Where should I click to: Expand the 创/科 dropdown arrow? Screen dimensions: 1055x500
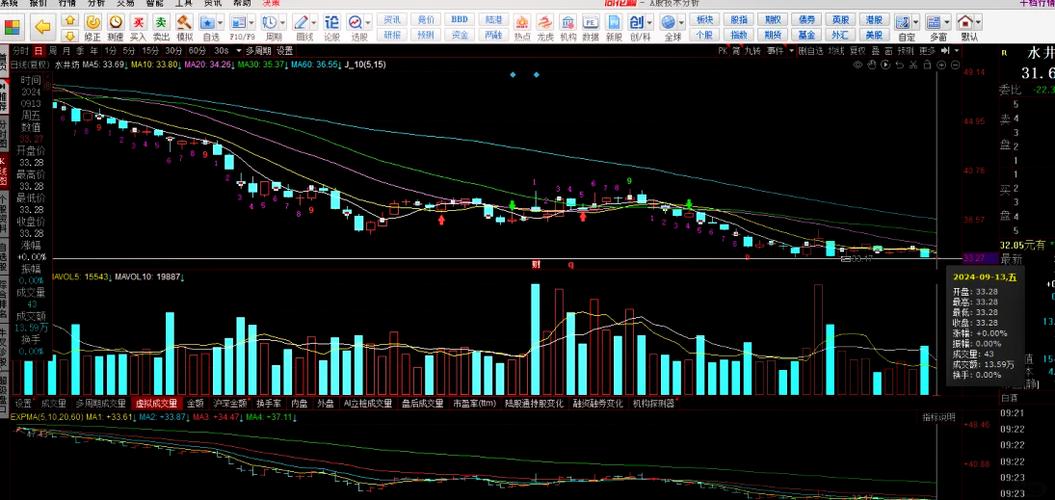point(649,22)
